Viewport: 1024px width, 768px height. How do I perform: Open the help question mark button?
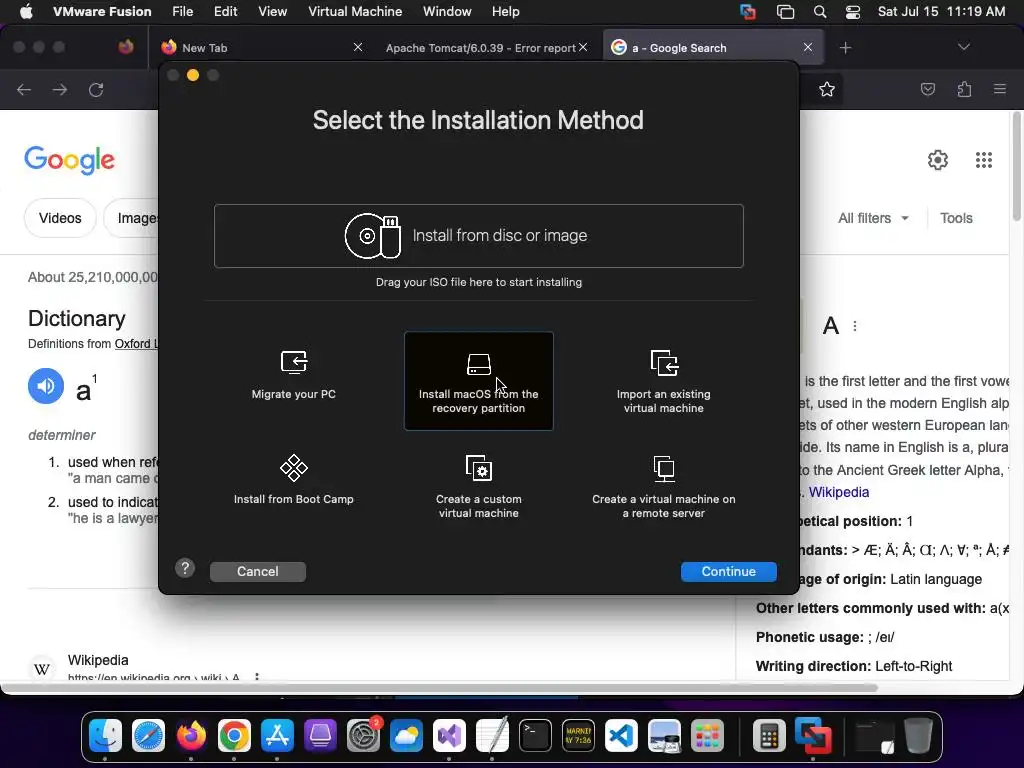185,568
